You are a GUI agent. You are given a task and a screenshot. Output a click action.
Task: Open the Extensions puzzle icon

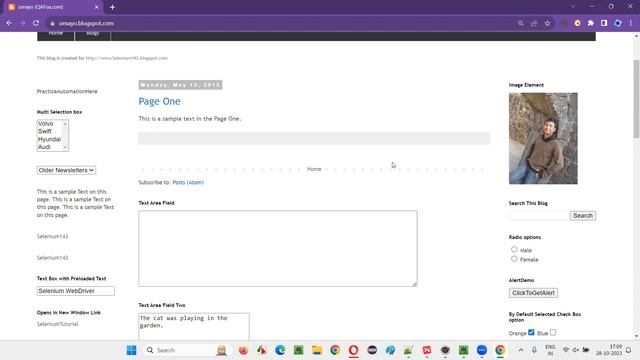pos(591,23)
